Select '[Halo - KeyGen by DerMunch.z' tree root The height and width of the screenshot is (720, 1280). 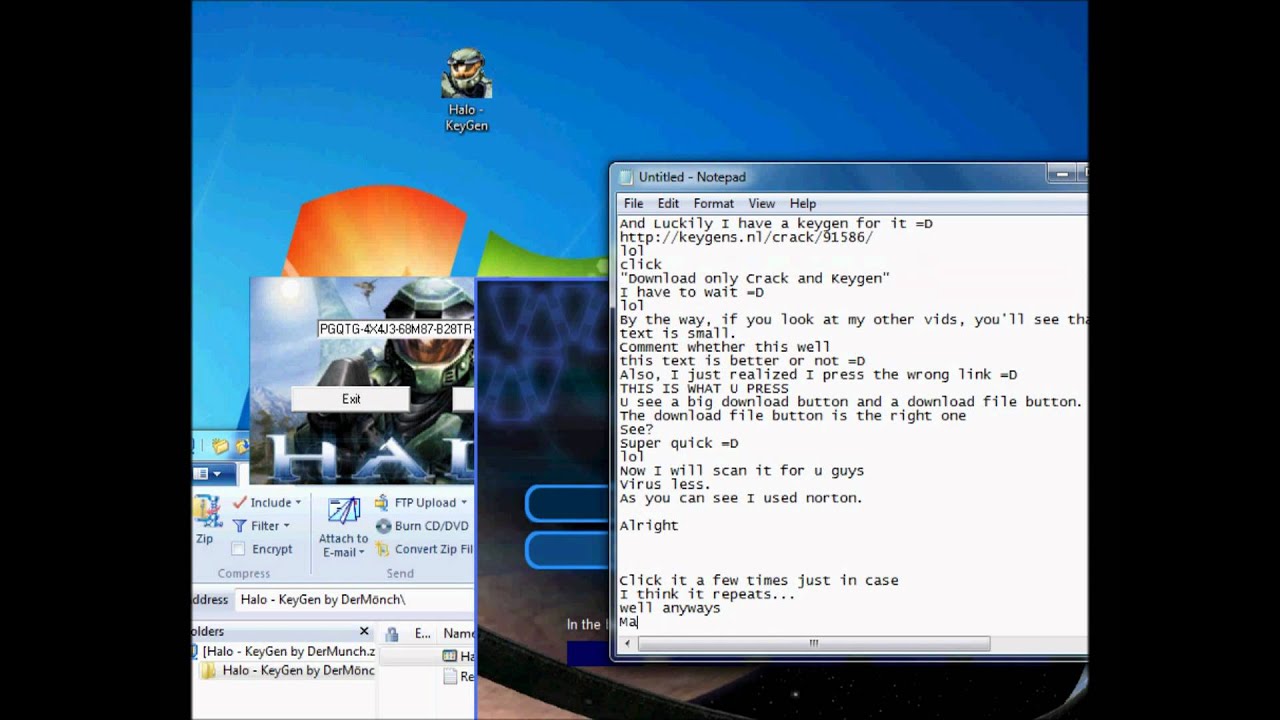coord(289,651)
